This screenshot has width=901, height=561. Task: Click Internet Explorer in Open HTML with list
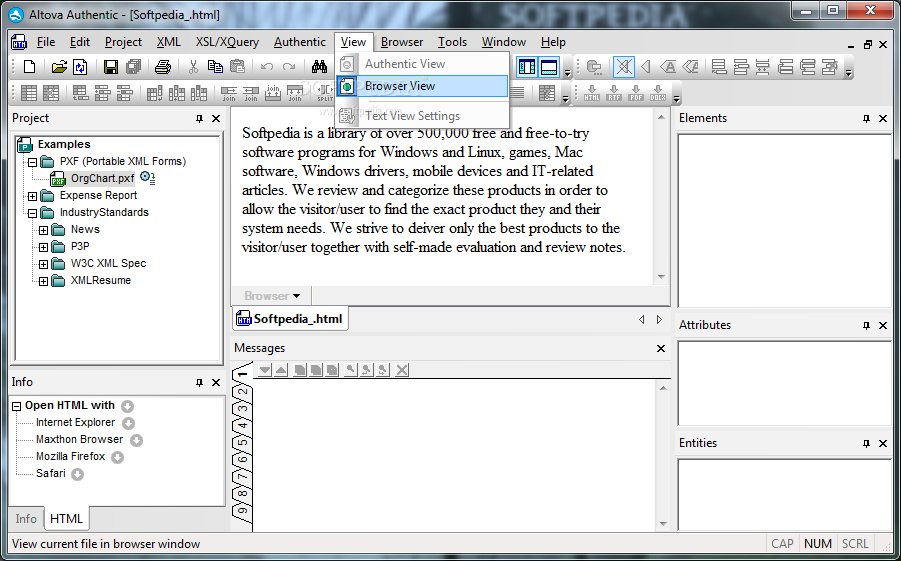(x=75, y=422)
